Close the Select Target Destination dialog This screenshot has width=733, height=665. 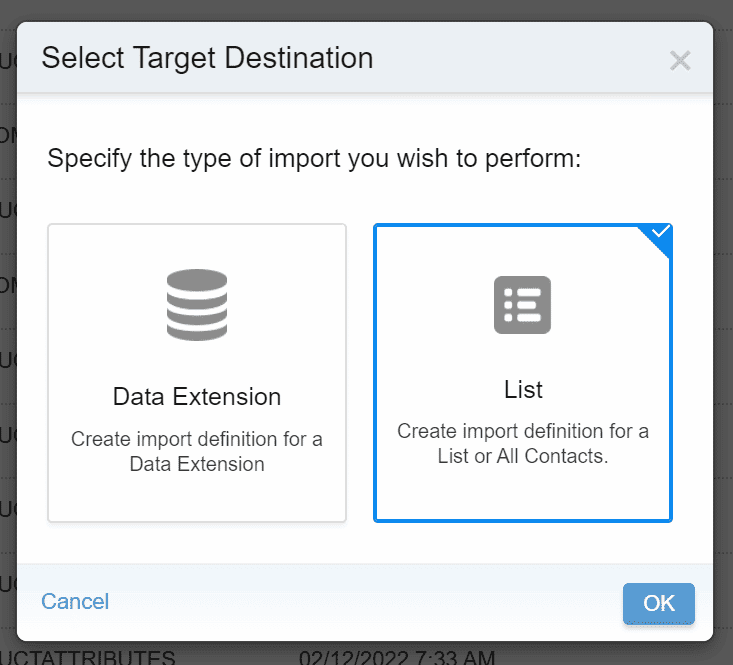click(680, 61)
